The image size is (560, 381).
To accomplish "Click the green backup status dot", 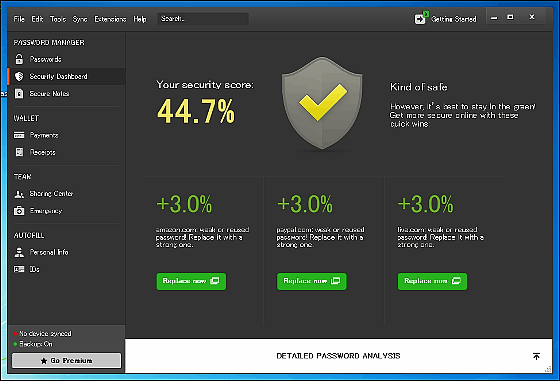I will (15, 344).
